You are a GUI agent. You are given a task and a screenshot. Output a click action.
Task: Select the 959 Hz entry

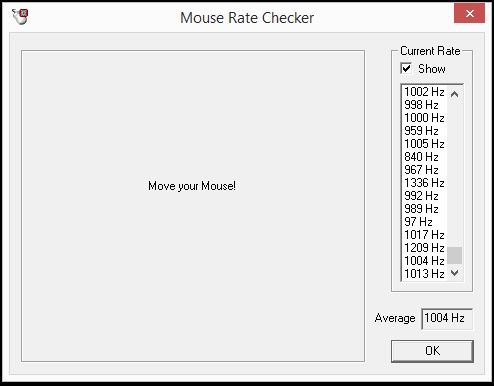point(424,131)
